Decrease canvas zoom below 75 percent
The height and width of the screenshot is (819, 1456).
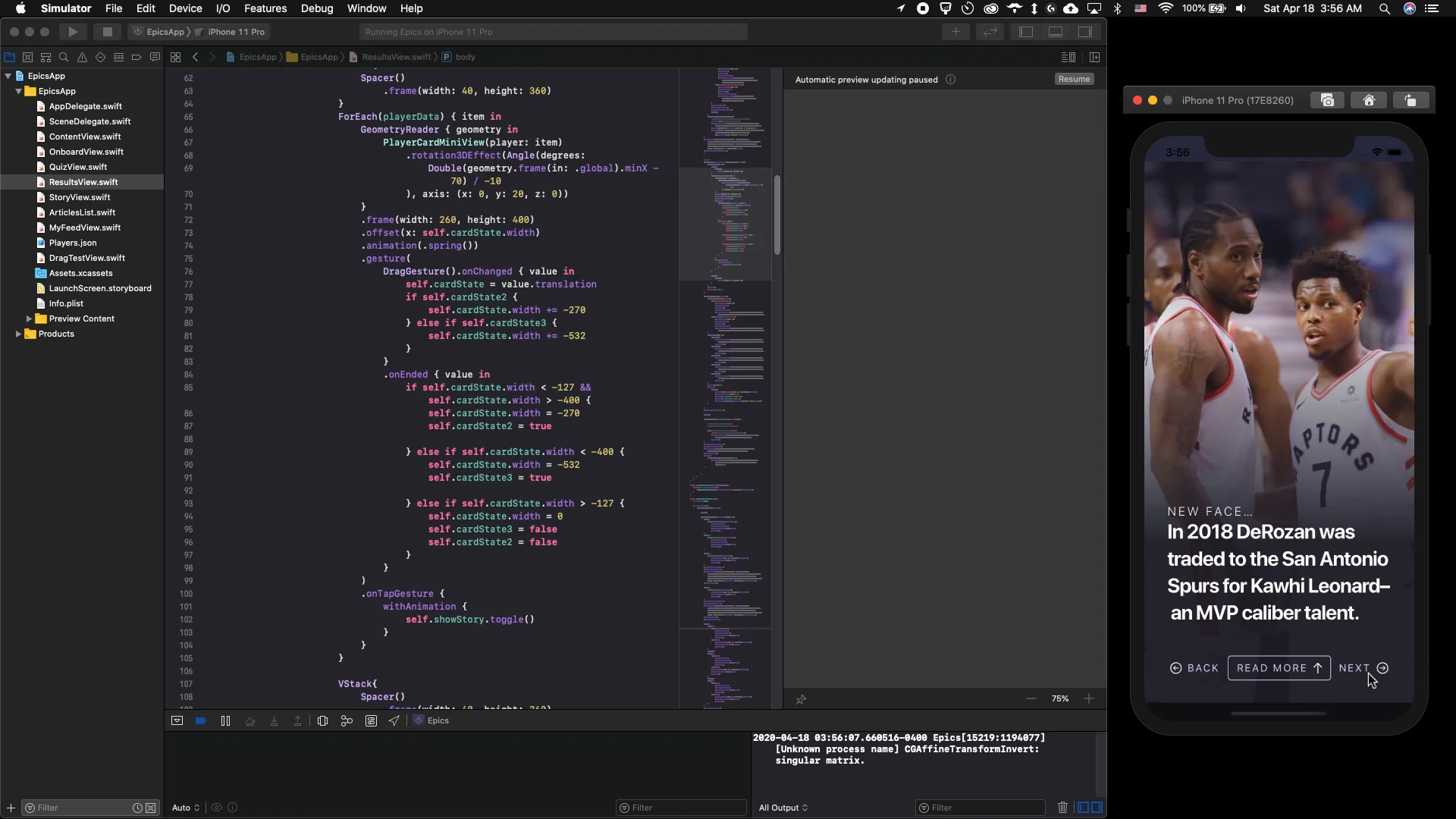(1030, 698)
